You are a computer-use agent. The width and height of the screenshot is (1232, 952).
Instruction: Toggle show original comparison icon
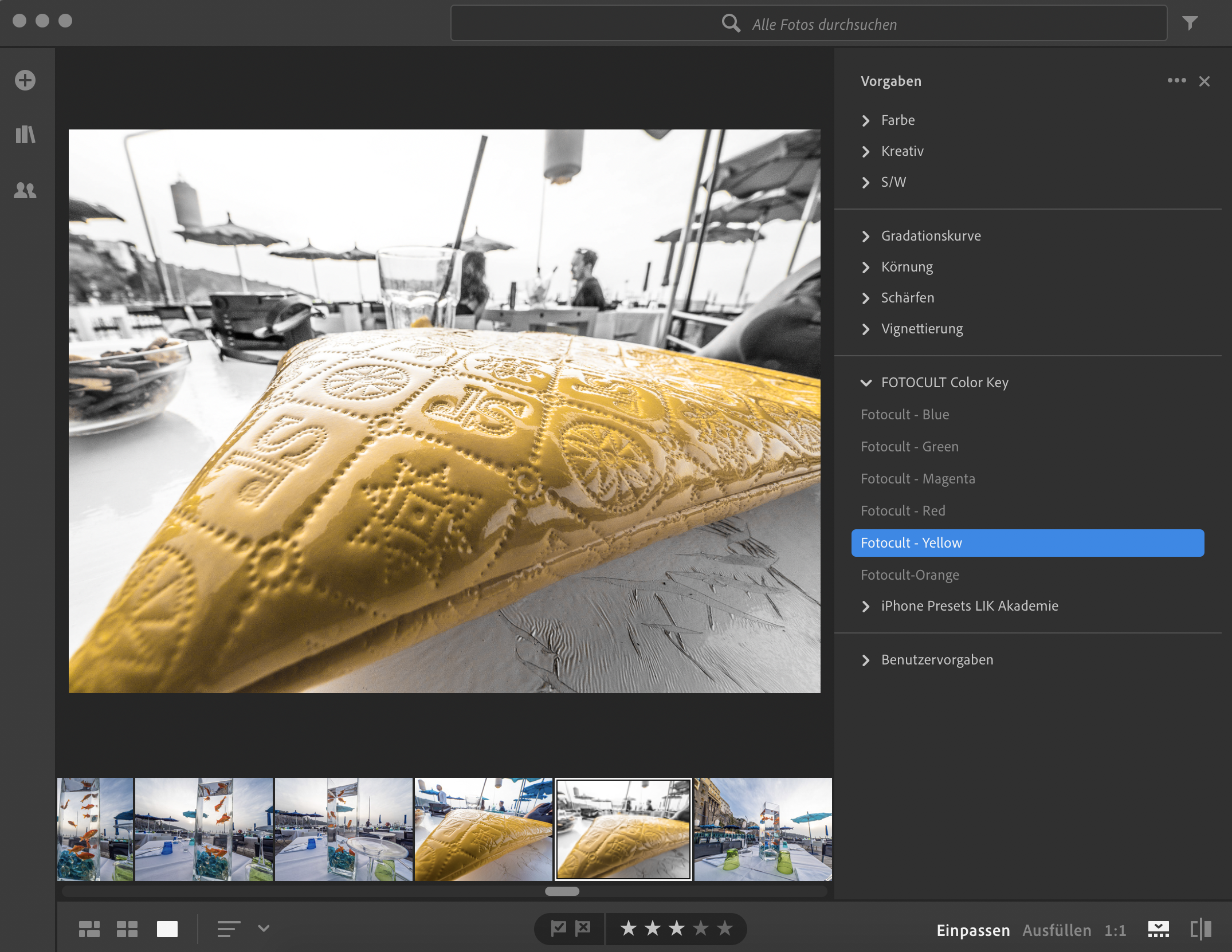tap(1201, 929)
